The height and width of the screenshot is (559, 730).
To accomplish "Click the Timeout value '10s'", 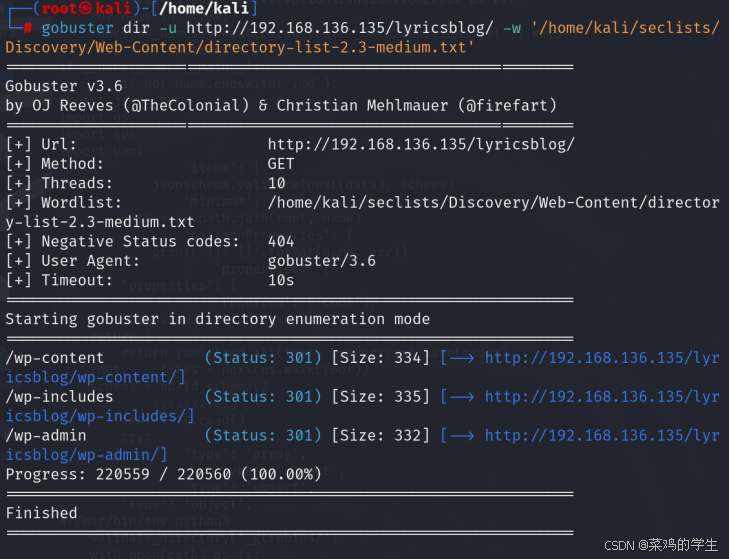I will [281, 280].
